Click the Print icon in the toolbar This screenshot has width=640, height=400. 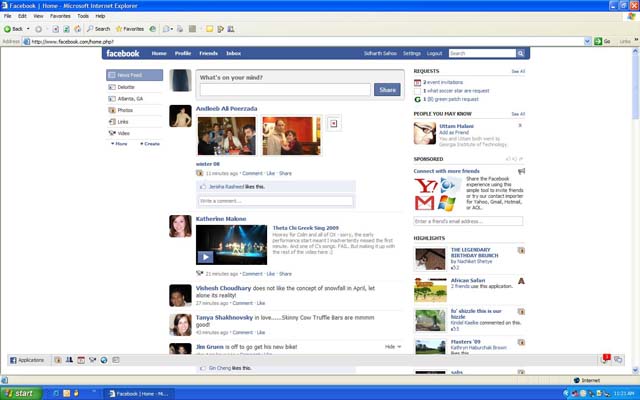pyautogui.click(x=180, y=29)
